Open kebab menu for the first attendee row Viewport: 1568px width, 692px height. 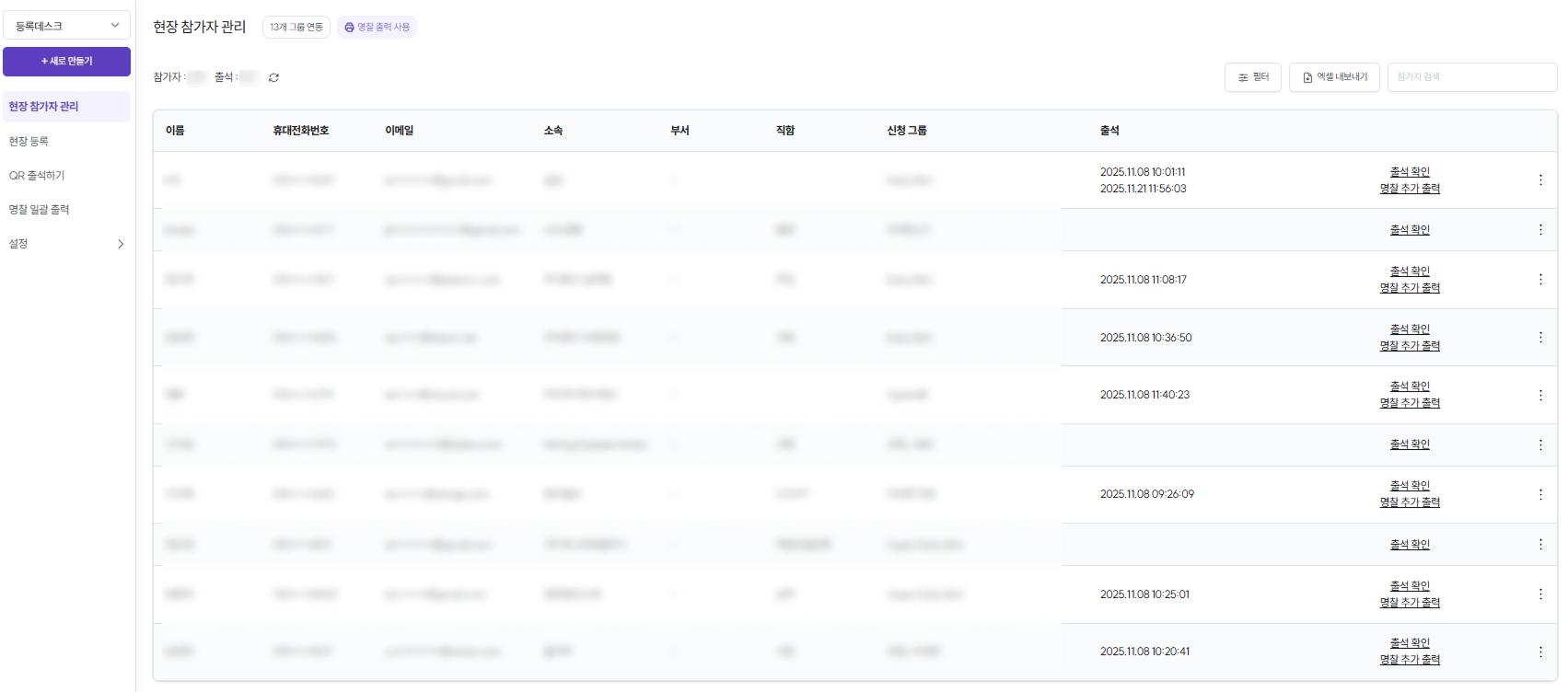point(1539,180)
